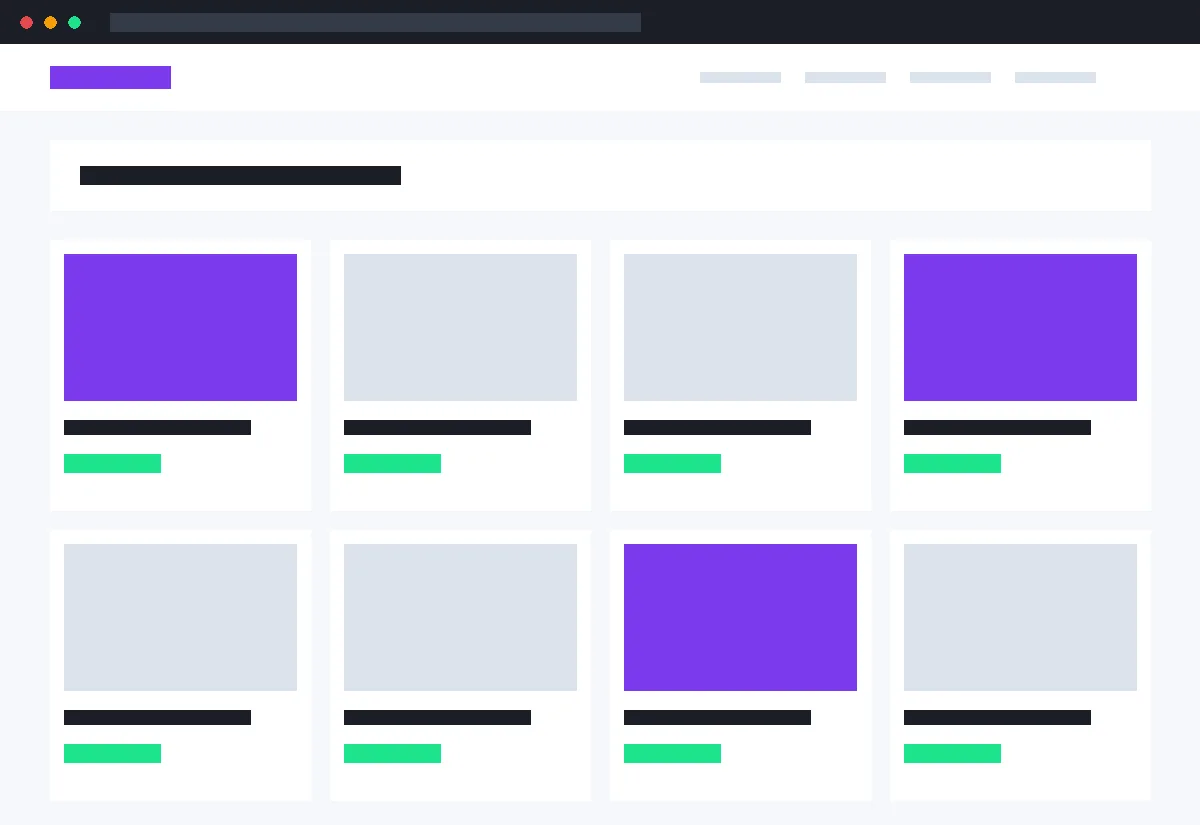Focus the dark browser address bar
This screenshot has width=1200, height=825.
coord(375,22)
